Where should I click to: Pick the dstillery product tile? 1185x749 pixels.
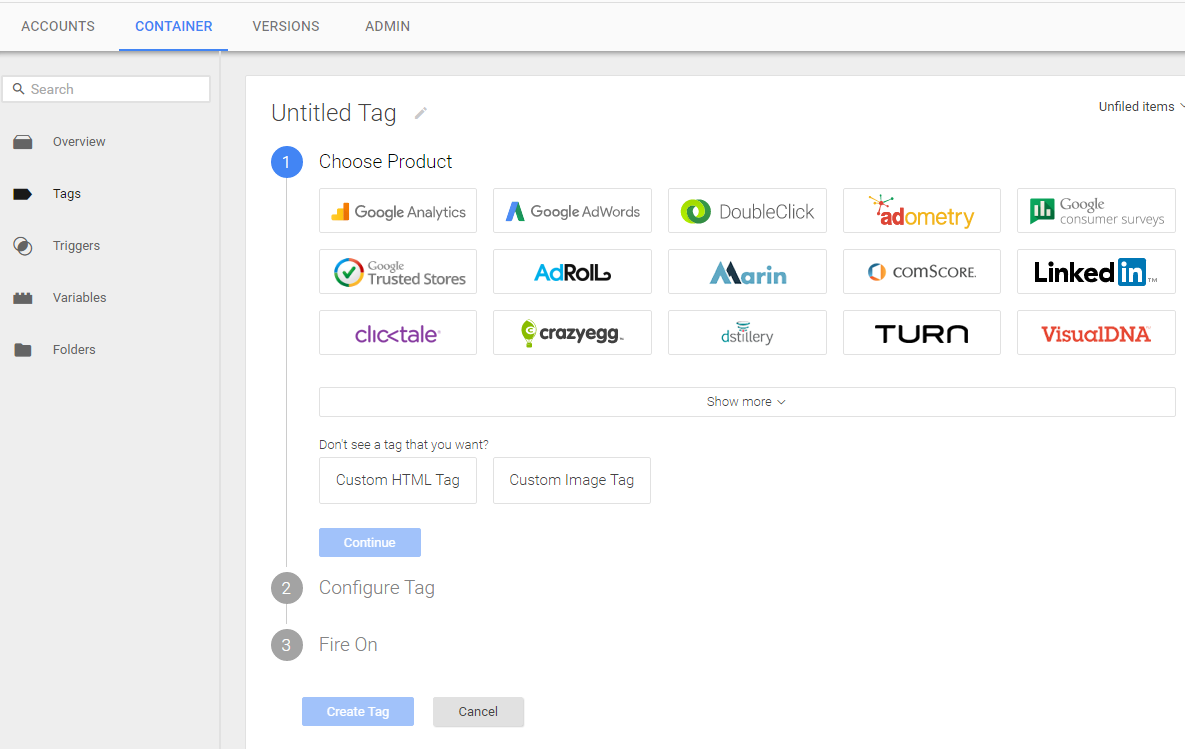pos(747,333)
